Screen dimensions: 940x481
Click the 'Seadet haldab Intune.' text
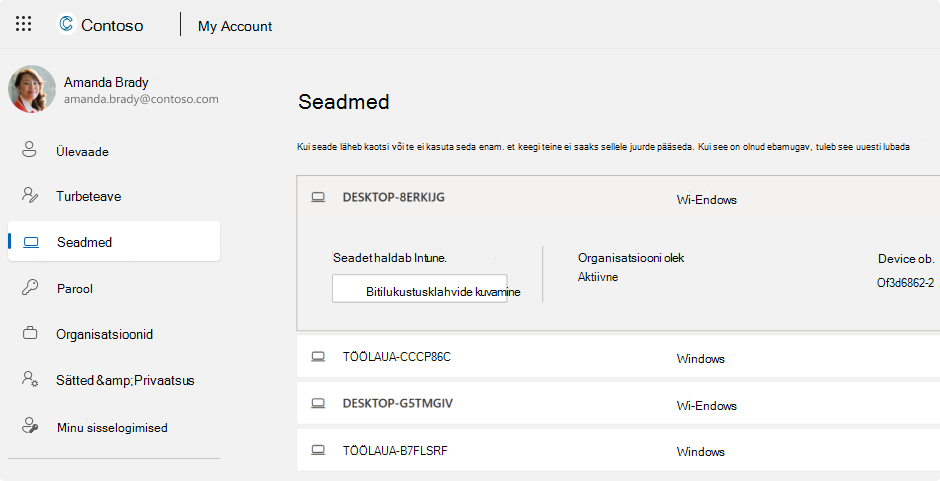390,258
